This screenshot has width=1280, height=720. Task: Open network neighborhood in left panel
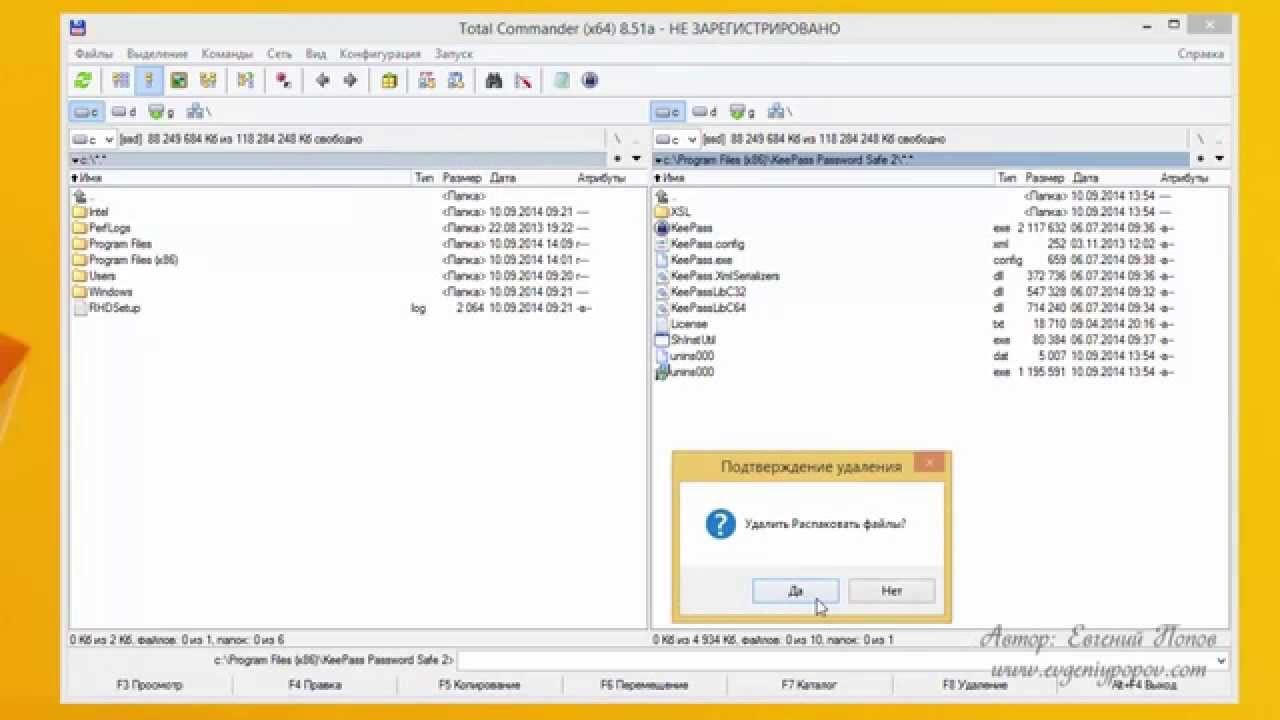tap(198, 112)
